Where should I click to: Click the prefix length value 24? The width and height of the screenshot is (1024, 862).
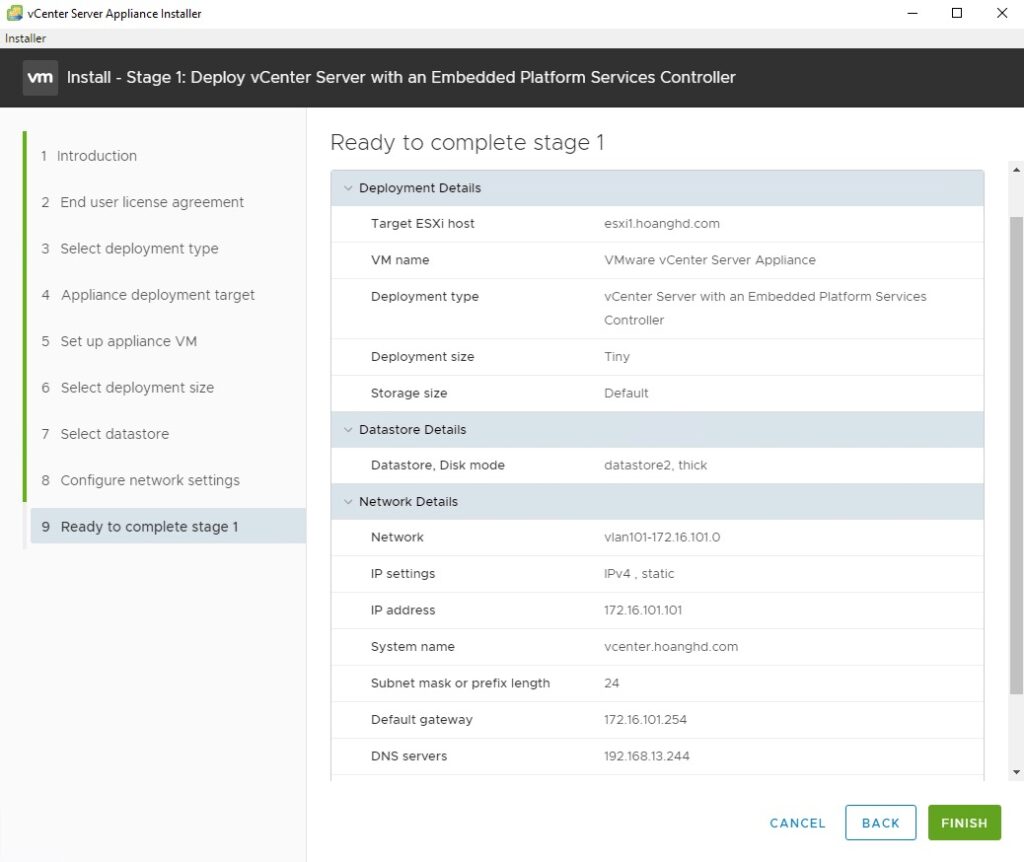click(x=611, y=683)
